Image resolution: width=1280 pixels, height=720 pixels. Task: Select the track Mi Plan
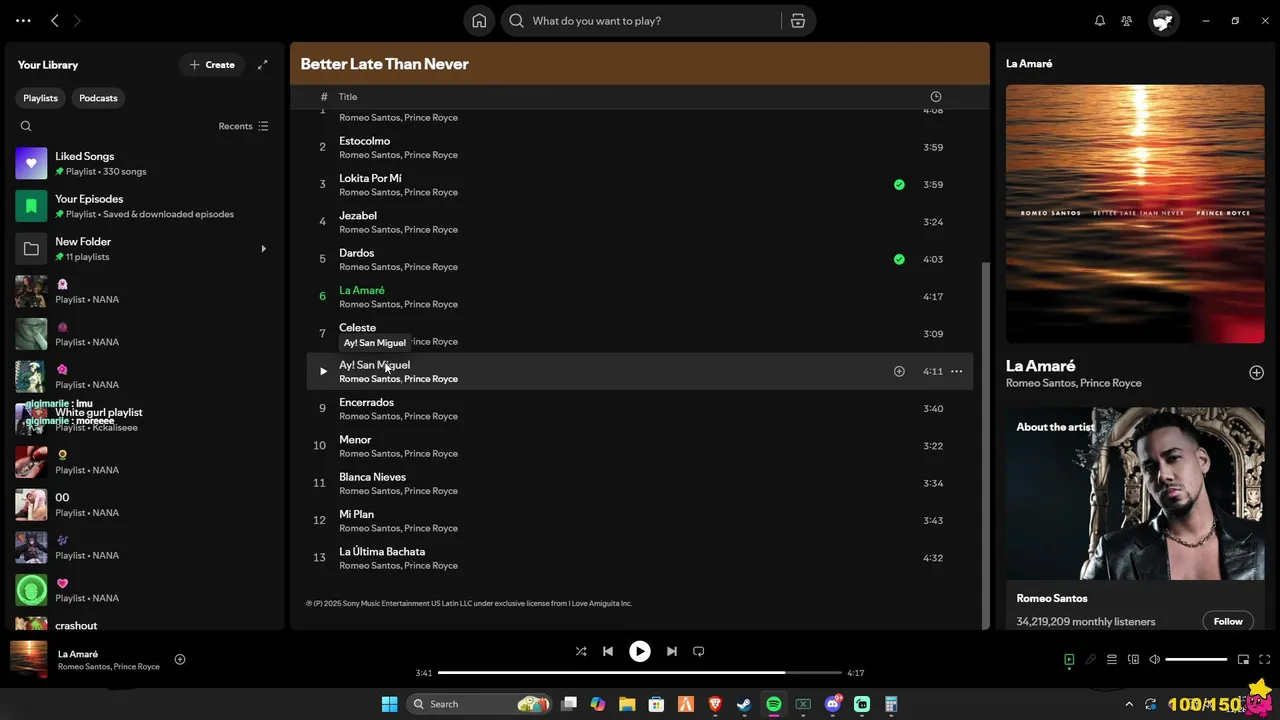(639, 521)
